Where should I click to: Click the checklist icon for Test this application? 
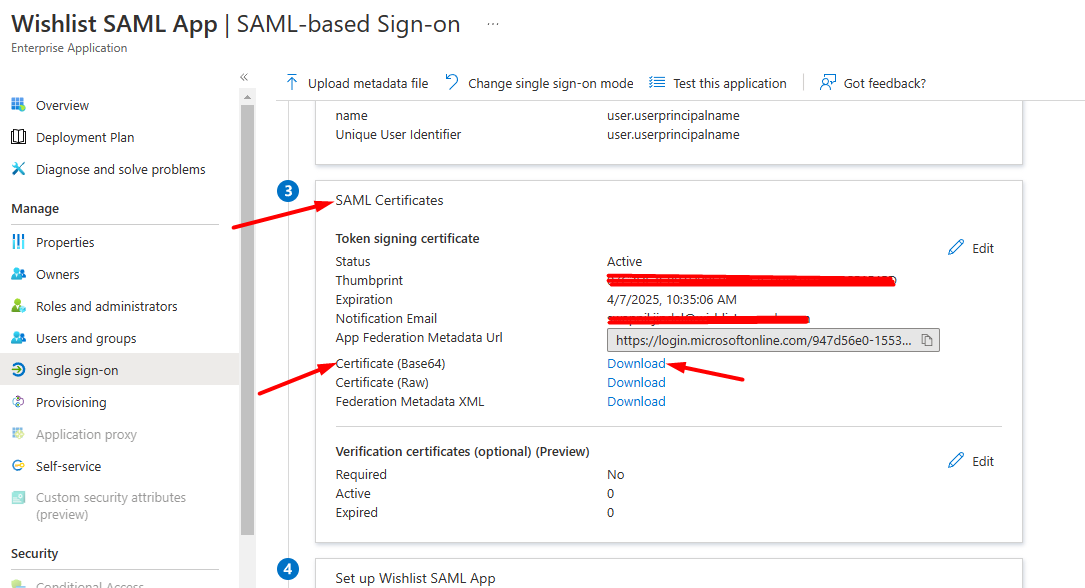tap(657, 83)
